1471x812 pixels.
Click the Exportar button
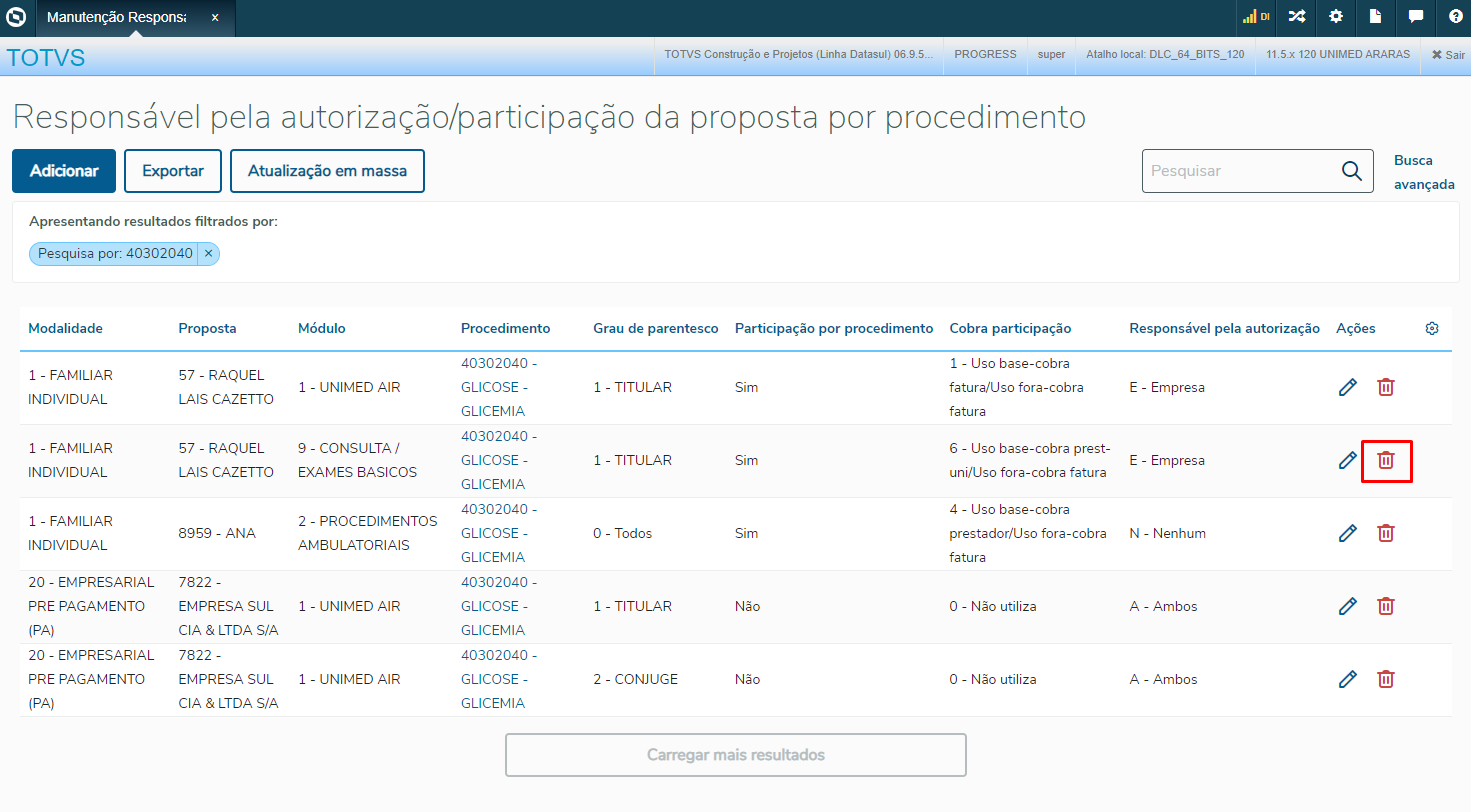click(x=173, y=171)
